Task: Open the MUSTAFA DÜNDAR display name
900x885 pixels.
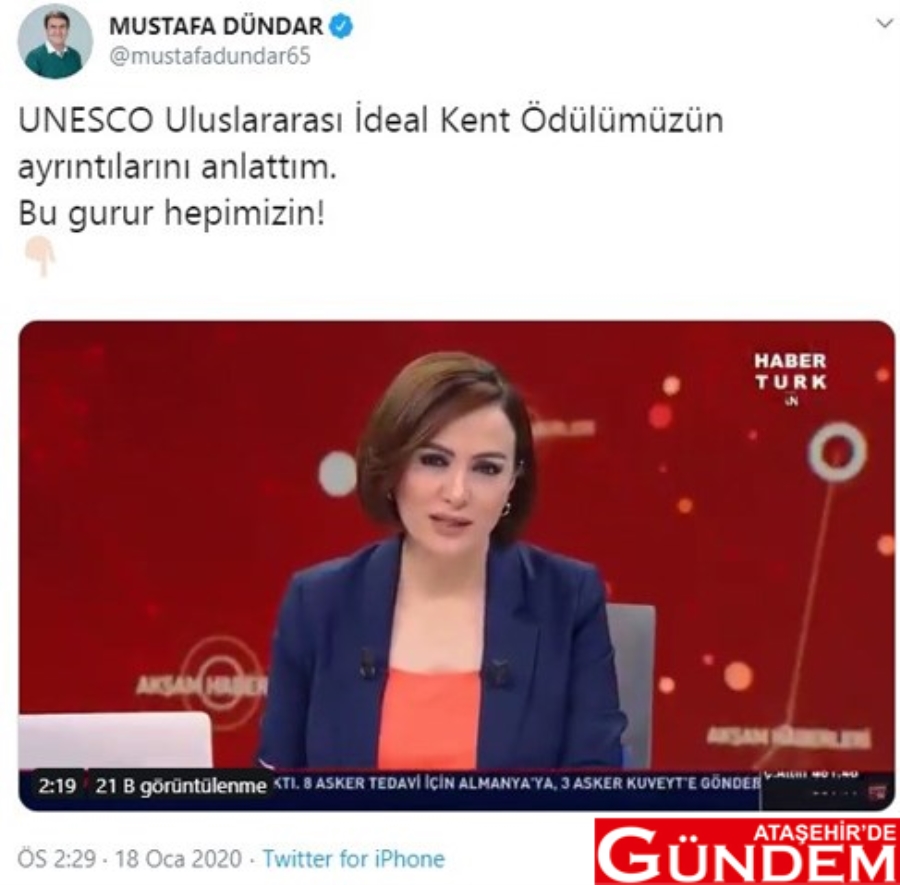Action: coord(216,26)
